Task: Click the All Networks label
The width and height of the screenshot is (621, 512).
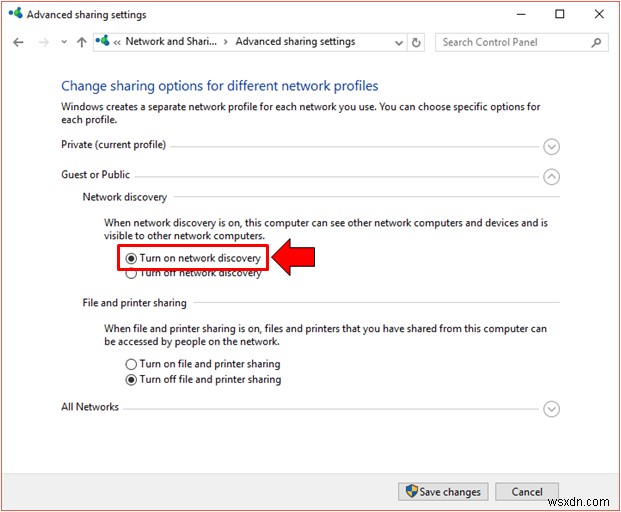Action: point(90,407)
